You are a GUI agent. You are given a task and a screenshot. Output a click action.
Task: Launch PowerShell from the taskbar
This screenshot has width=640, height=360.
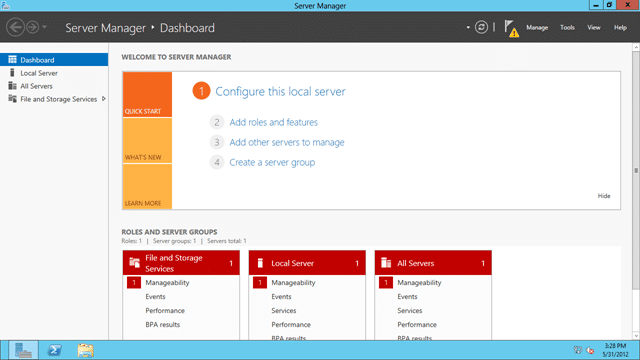click(x=54, y=350)
